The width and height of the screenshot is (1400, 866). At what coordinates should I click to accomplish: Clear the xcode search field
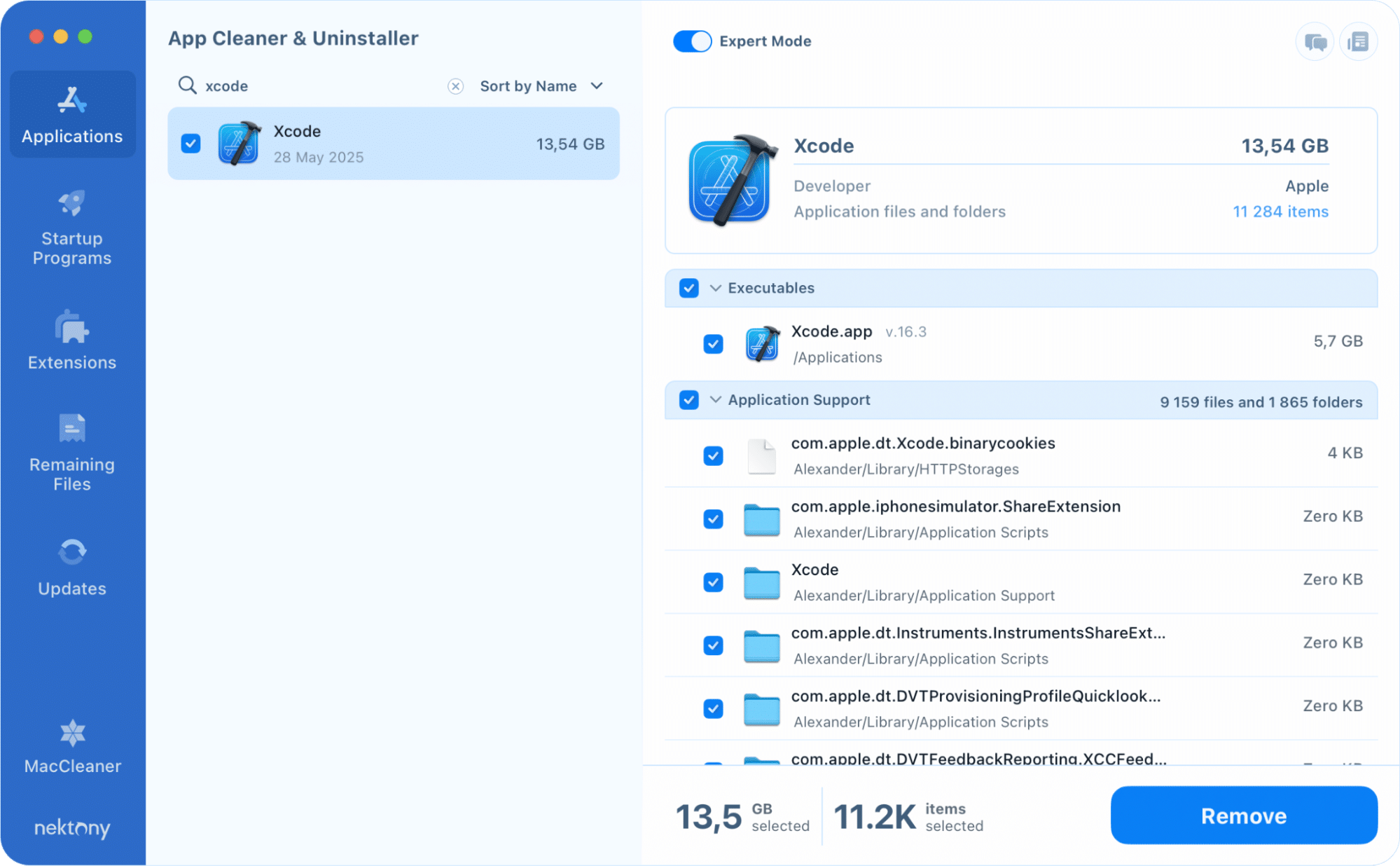click(456, 86)
